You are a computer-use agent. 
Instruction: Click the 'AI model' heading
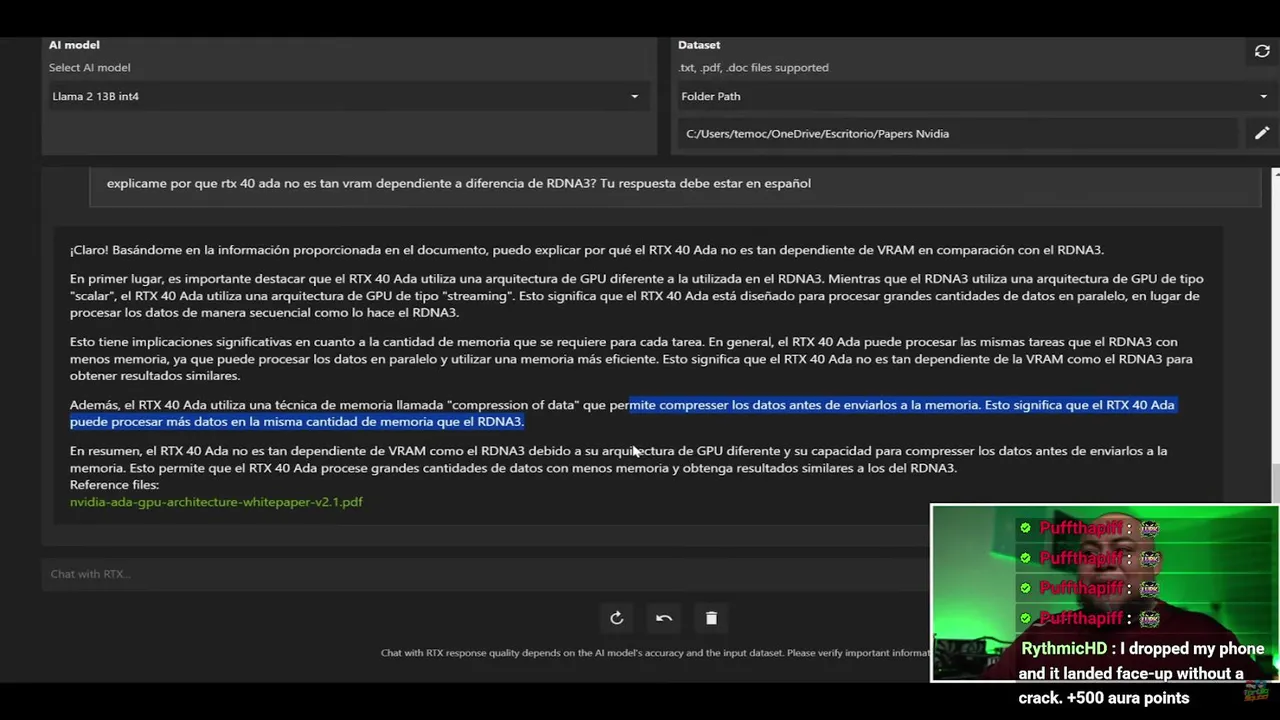pos(74,45)
